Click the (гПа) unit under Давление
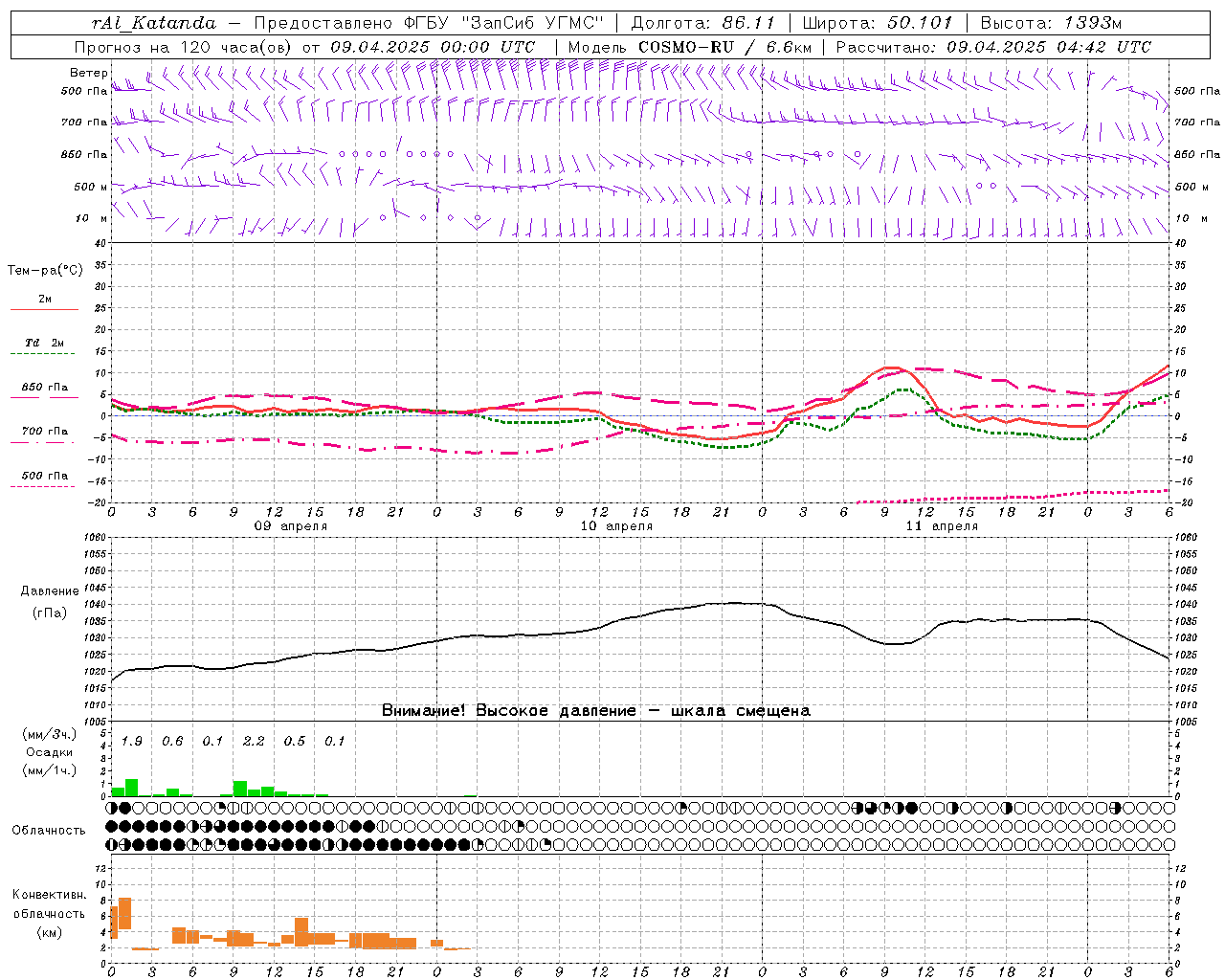 [x=50, y=613]
